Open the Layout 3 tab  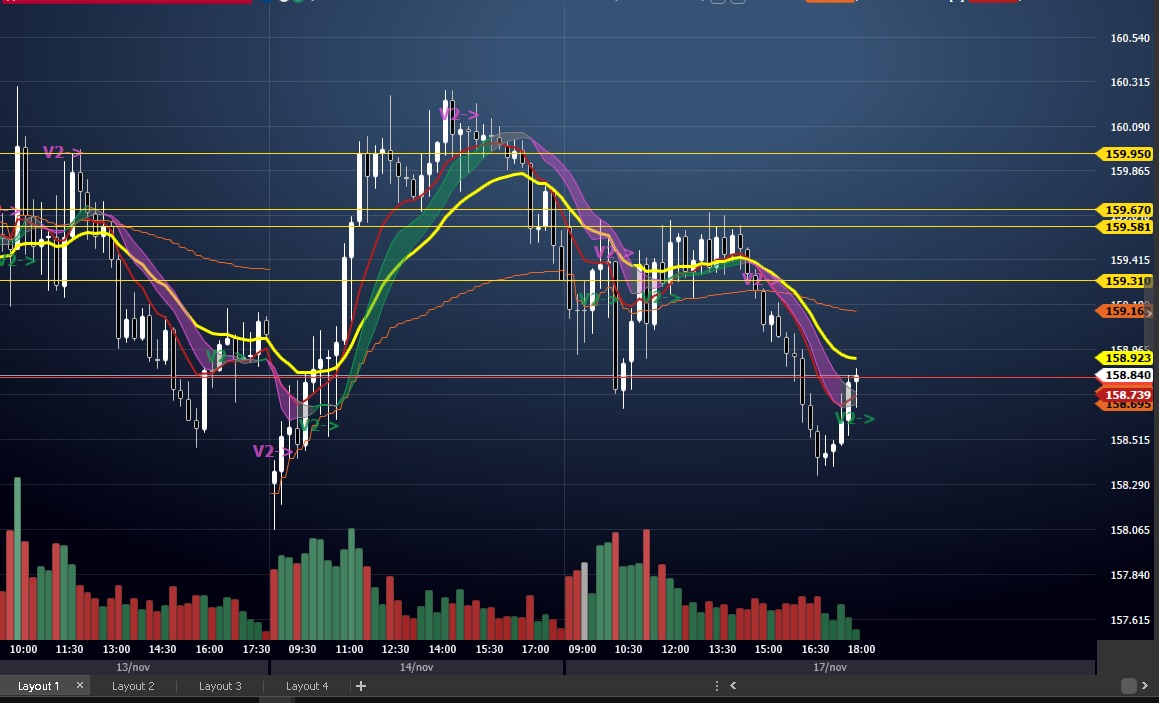click(220, 686)
